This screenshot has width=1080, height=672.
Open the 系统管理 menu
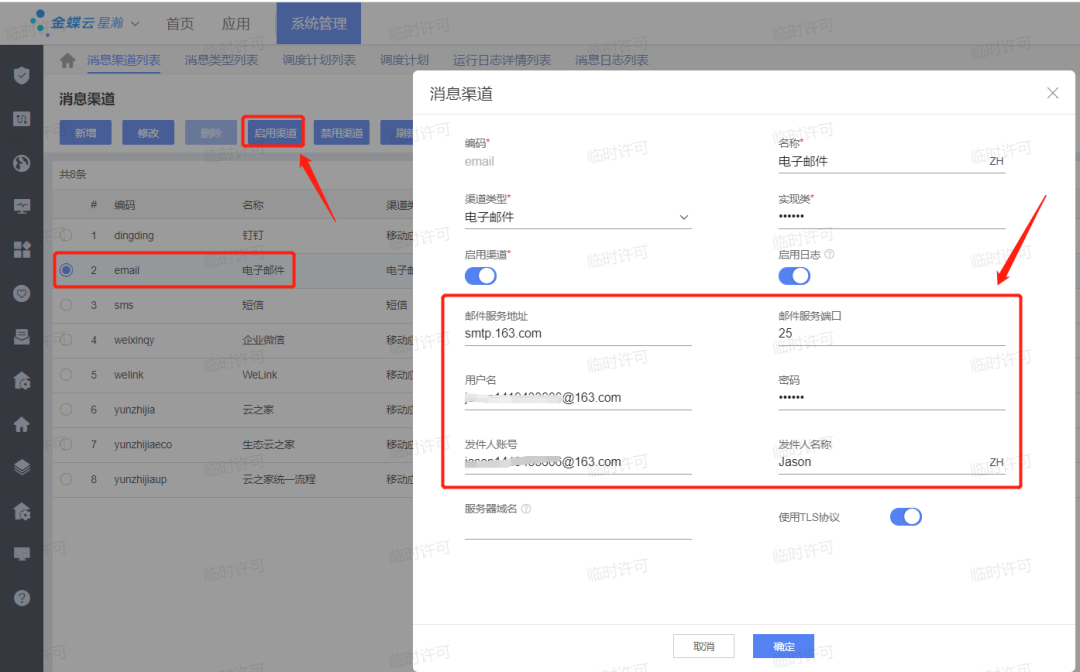318,23
